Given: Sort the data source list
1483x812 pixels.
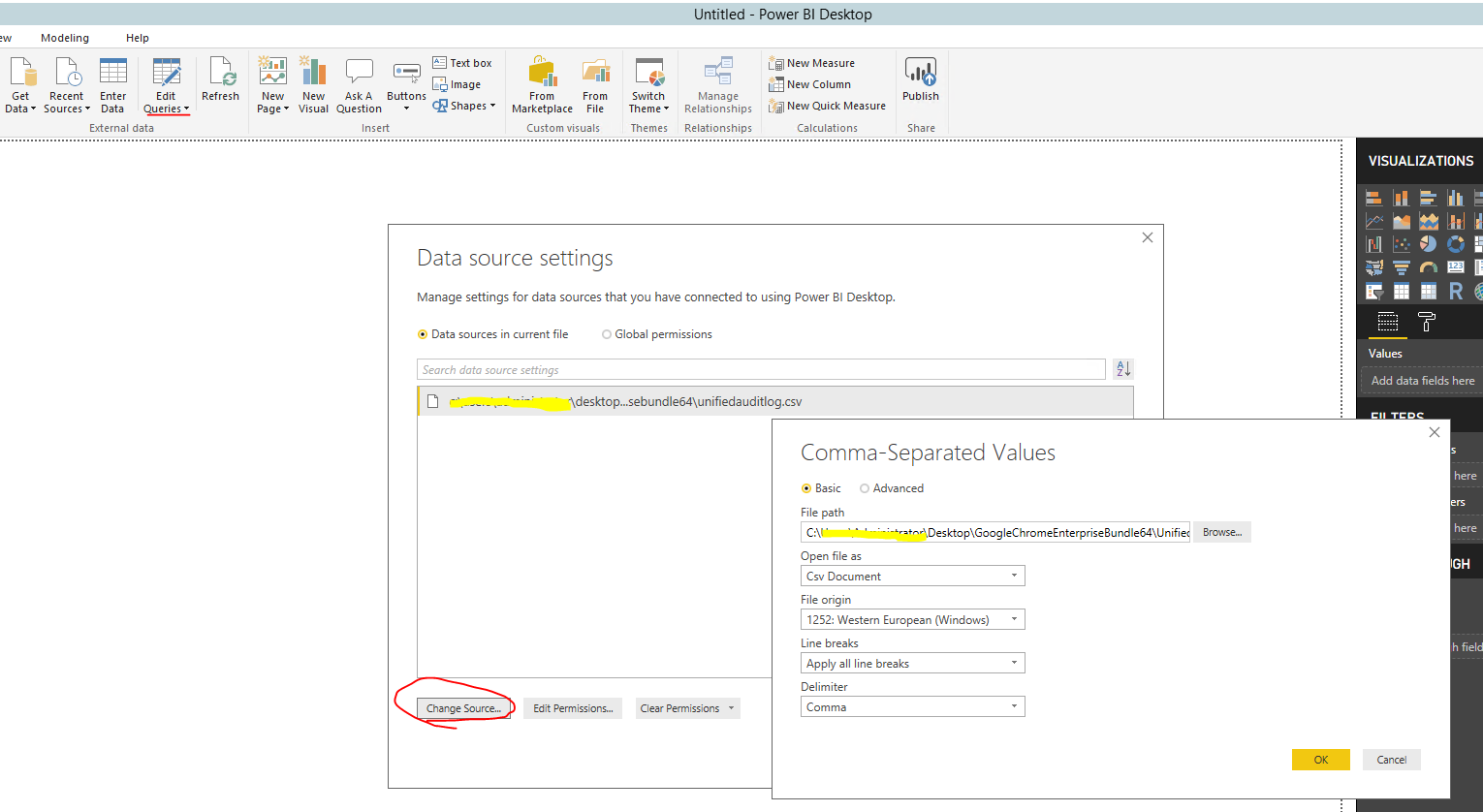Looking at the screenshot, I should coord(1123,369).
